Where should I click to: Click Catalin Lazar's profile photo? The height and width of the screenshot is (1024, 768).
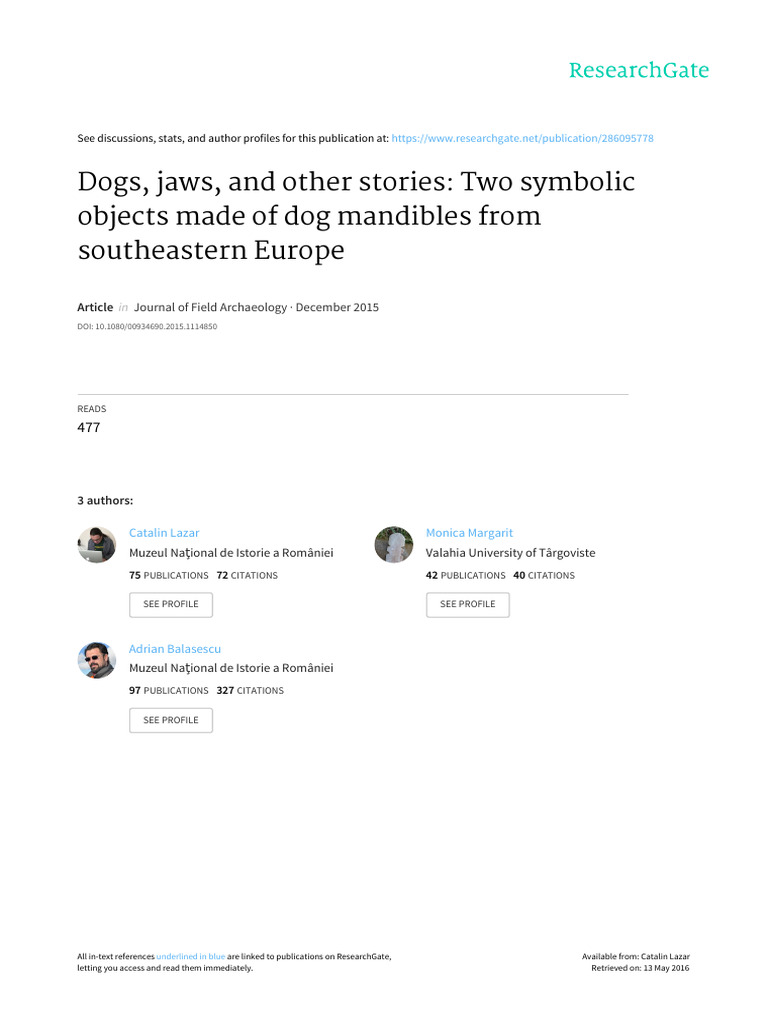pyautogui.click(x=97, y=545)
